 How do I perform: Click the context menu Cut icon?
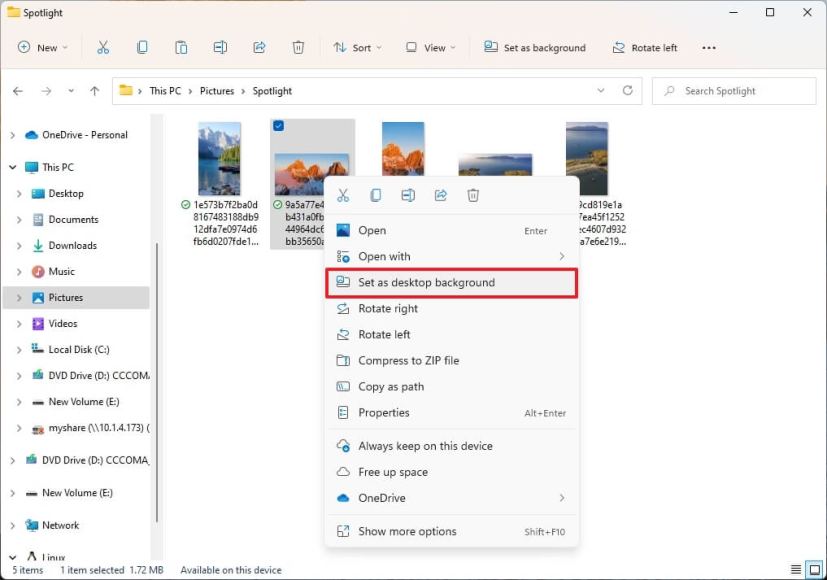[x=343, y=196]
